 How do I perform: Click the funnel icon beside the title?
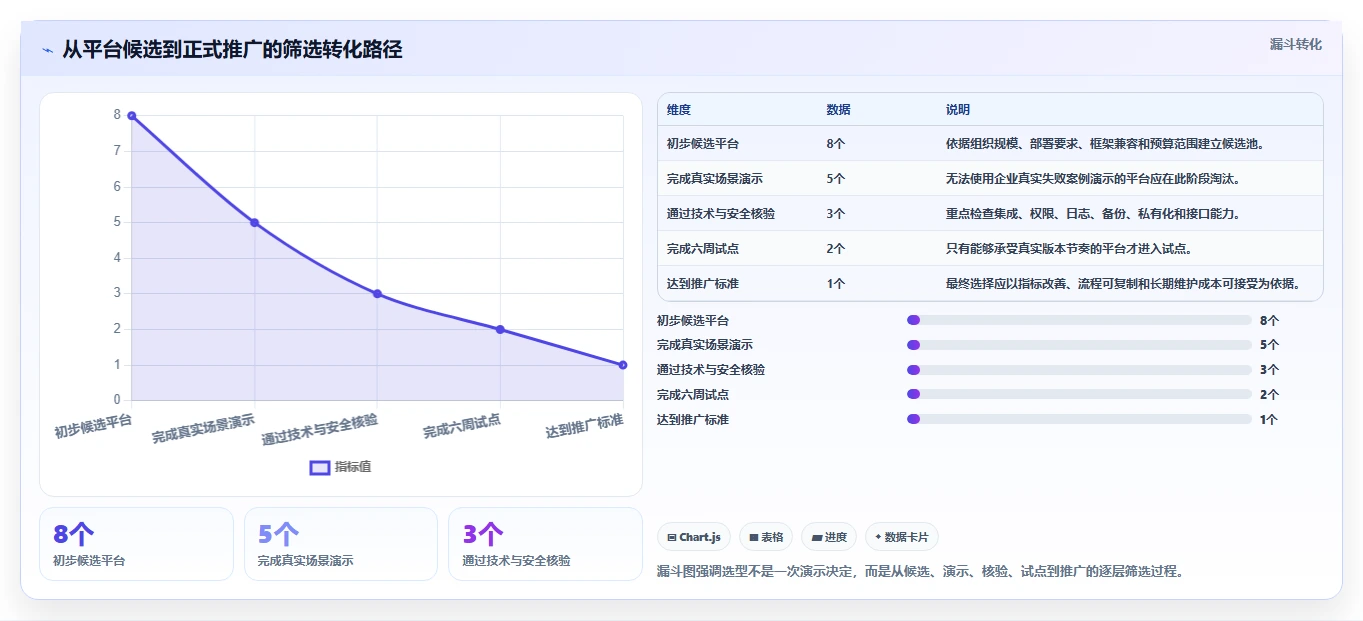[47, 50]
